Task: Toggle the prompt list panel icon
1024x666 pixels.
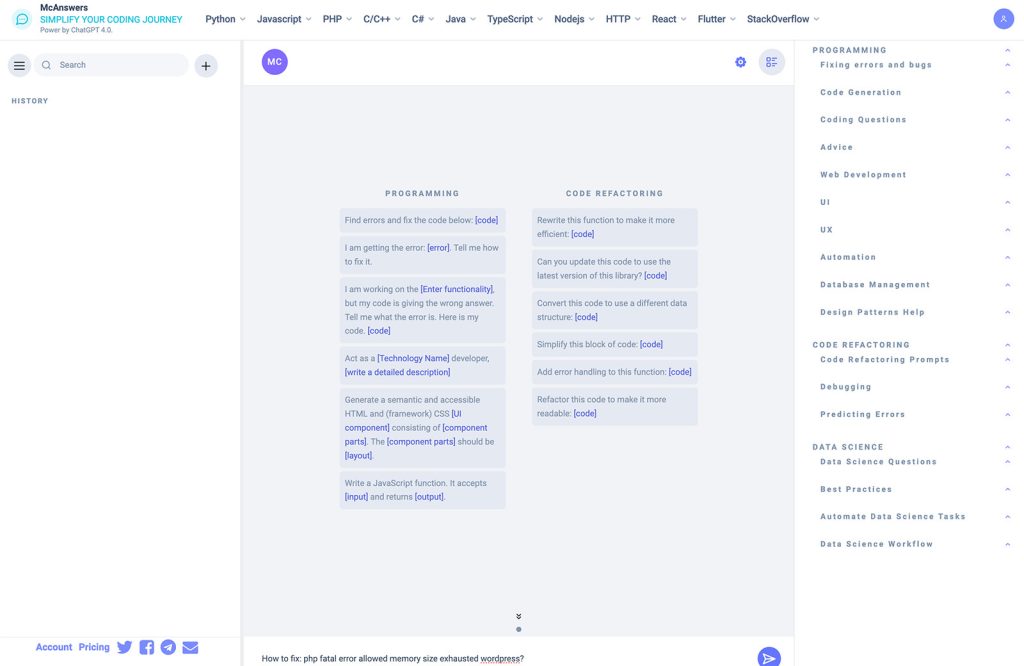Action: [771, 62]
